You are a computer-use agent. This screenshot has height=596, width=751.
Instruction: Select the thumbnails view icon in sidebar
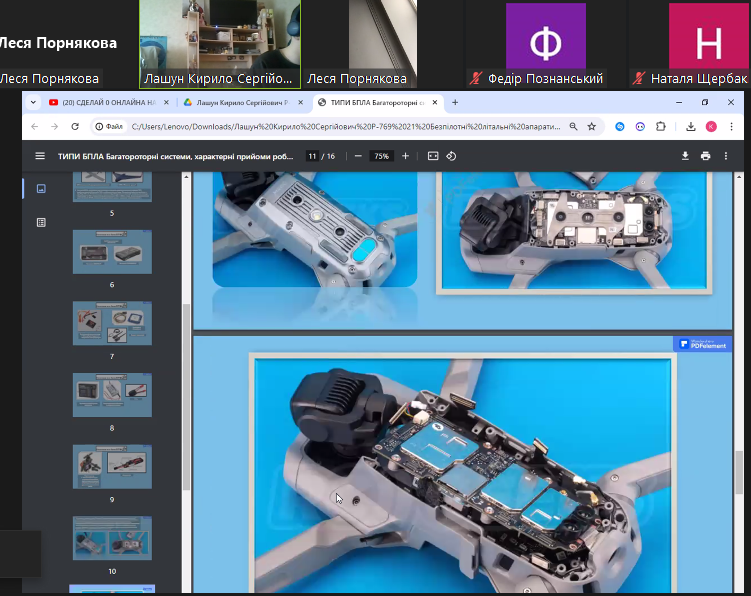tap(41, 189)
